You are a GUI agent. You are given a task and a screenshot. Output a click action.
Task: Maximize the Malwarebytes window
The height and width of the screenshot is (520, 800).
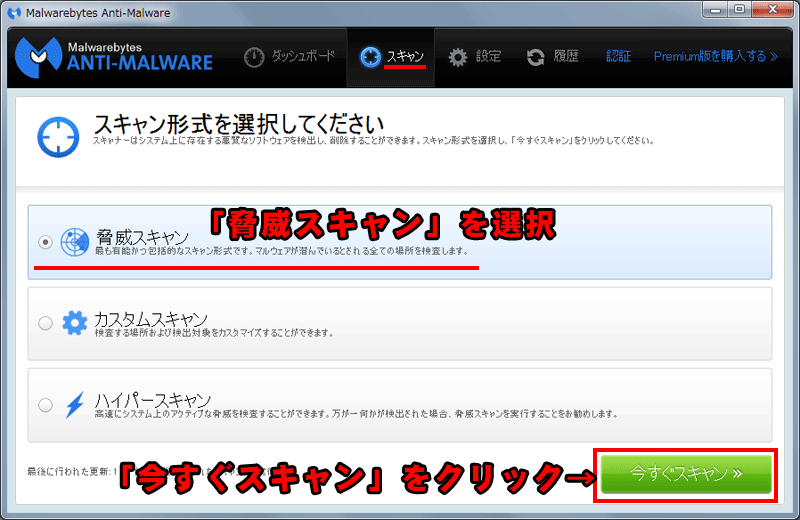pos(739,10)
